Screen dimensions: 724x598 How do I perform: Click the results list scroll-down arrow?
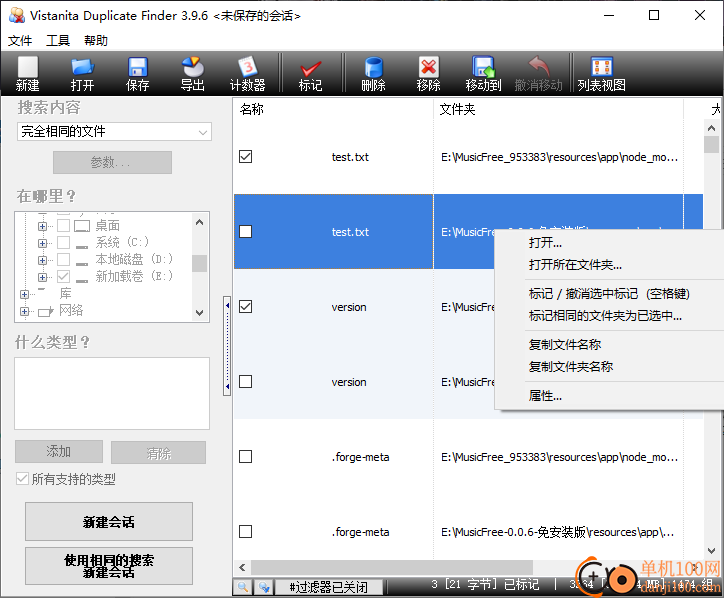tap(712, 551)
